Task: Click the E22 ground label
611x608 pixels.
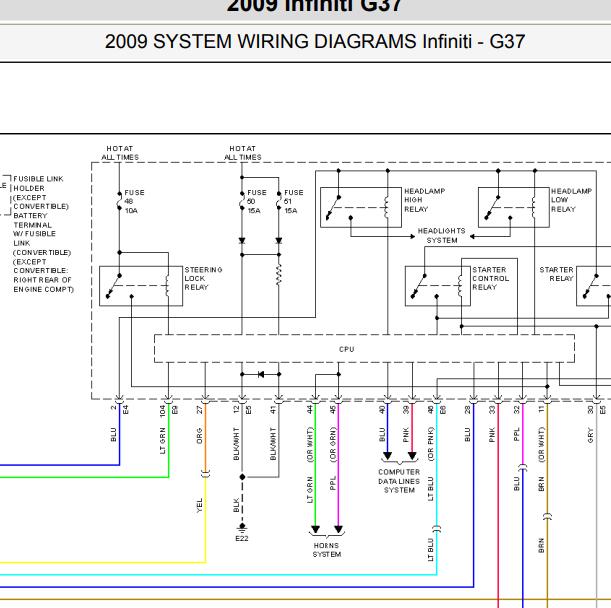Action: [x=242, y=538]
